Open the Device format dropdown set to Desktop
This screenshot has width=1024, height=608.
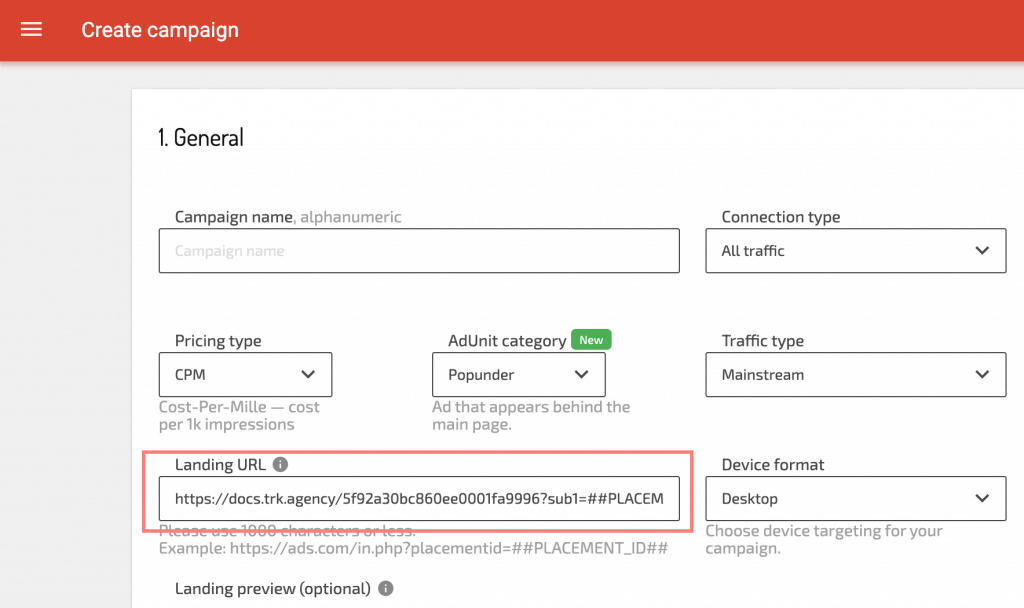tap(855, 498)
